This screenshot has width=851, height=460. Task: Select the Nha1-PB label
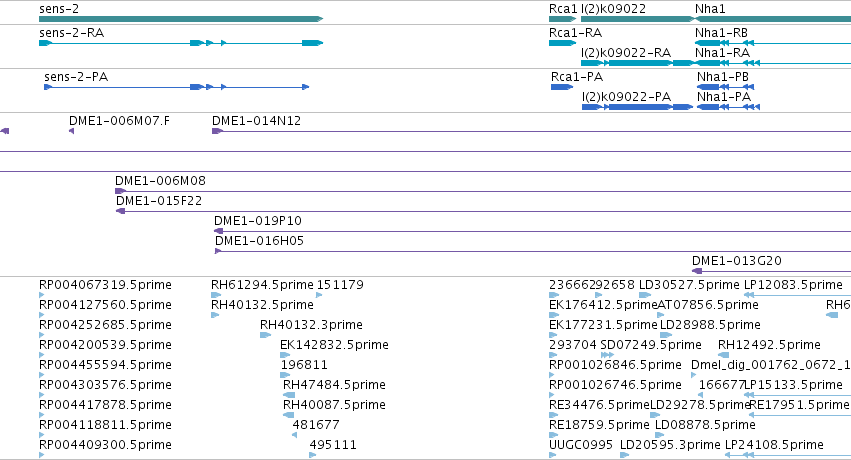pos(723,76)
